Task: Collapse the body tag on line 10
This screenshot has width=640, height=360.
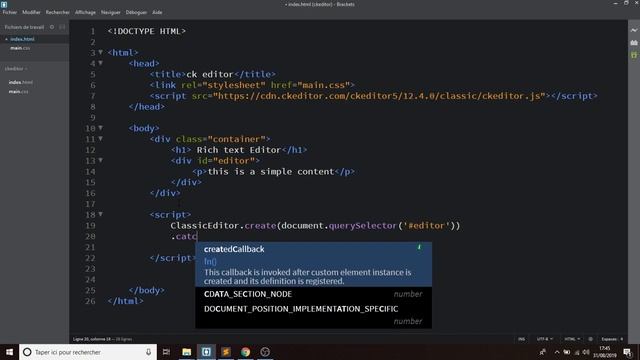Action: [x=101, y=128]
